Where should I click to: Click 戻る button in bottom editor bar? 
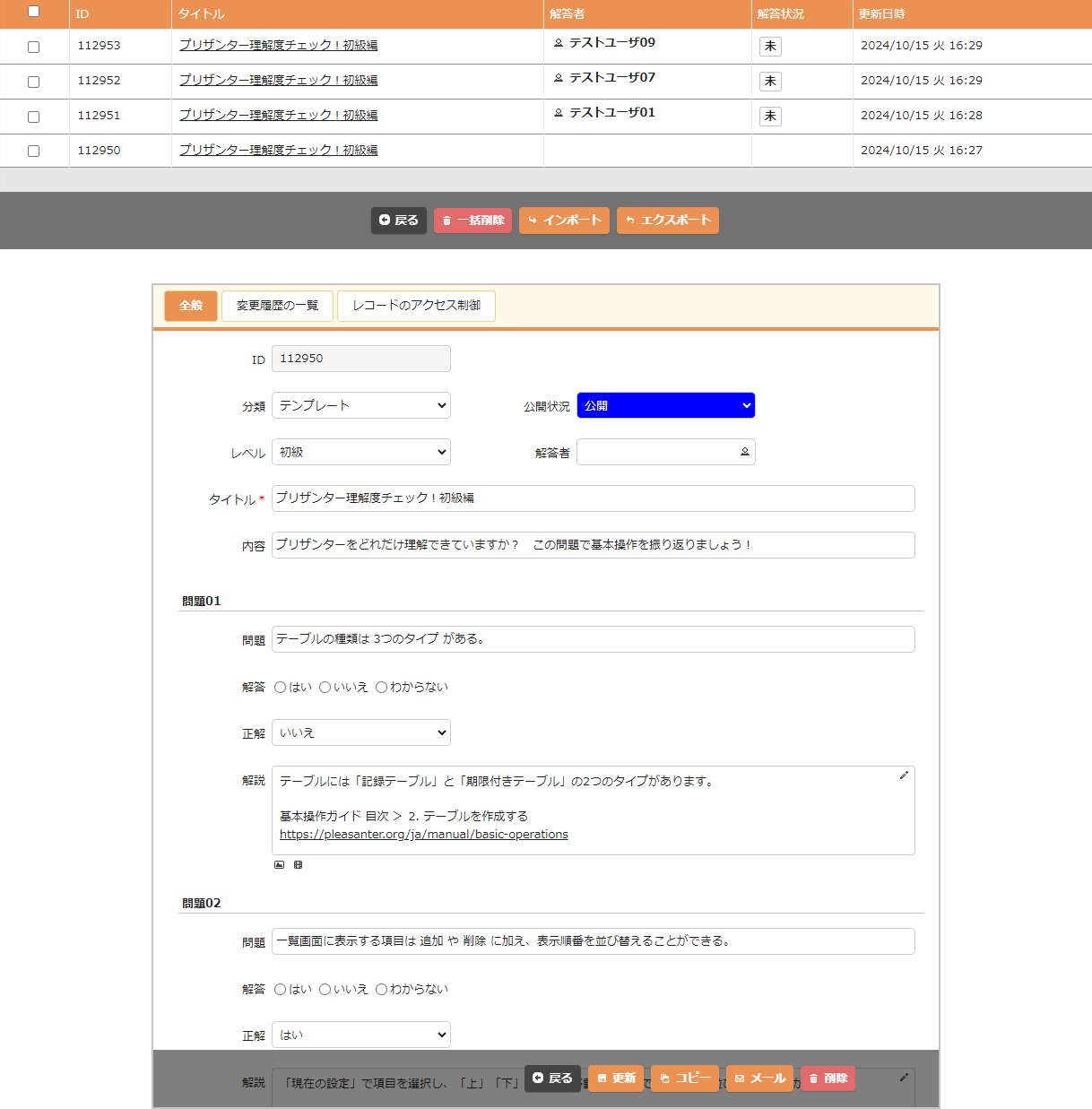point(552,1079)
